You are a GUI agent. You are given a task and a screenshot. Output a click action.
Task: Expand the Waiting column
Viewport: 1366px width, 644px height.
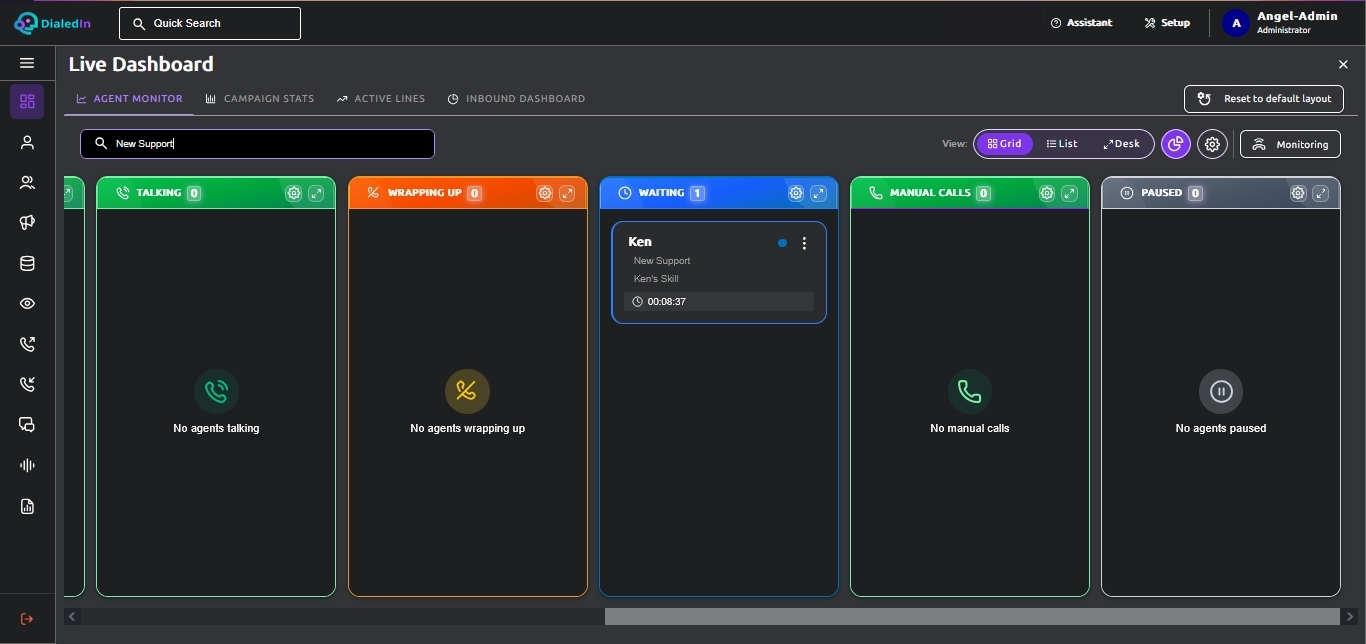click(818, 193)
